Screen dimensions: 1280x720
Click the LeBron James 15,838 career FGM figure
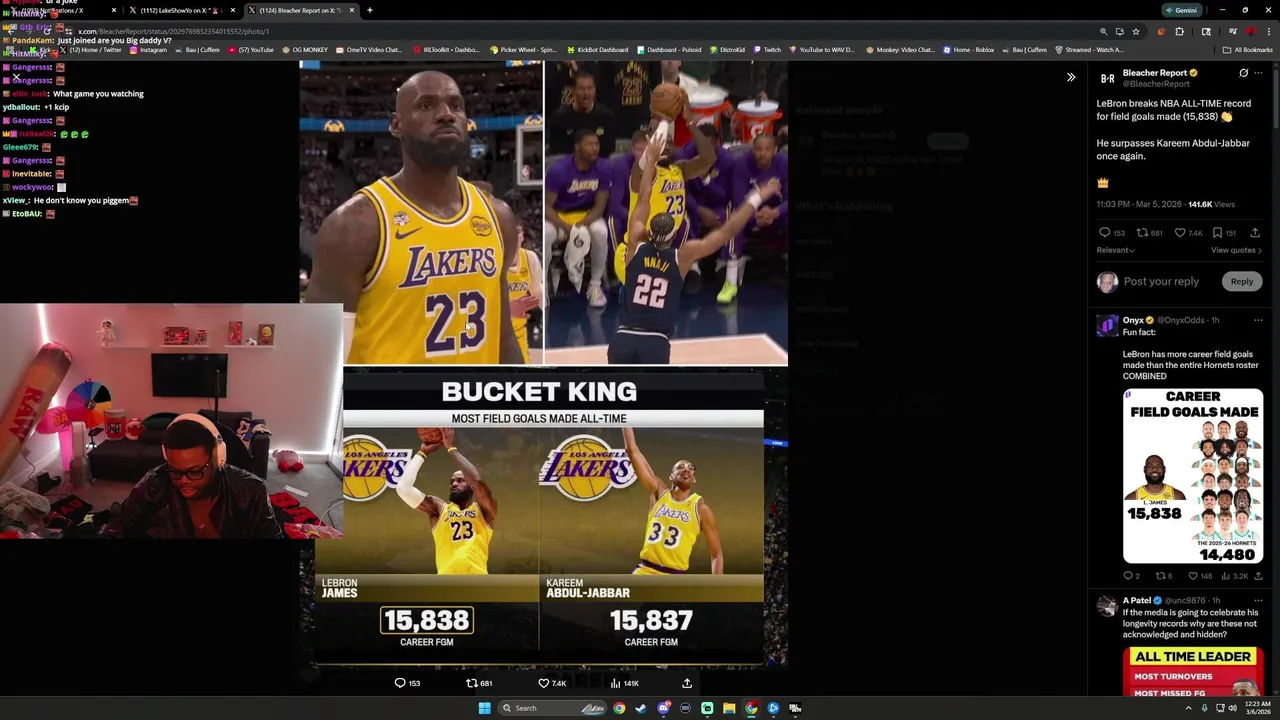pyautogui.click(x=427, y=621)
